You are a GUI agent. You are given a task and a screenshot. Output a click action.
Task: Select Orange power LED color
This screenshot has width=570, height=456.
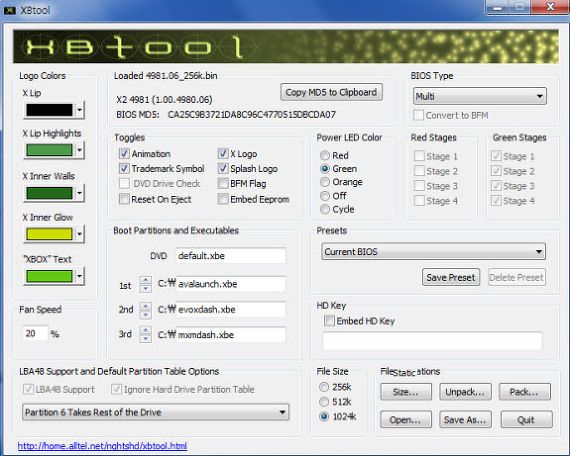[x=325, y=182]
